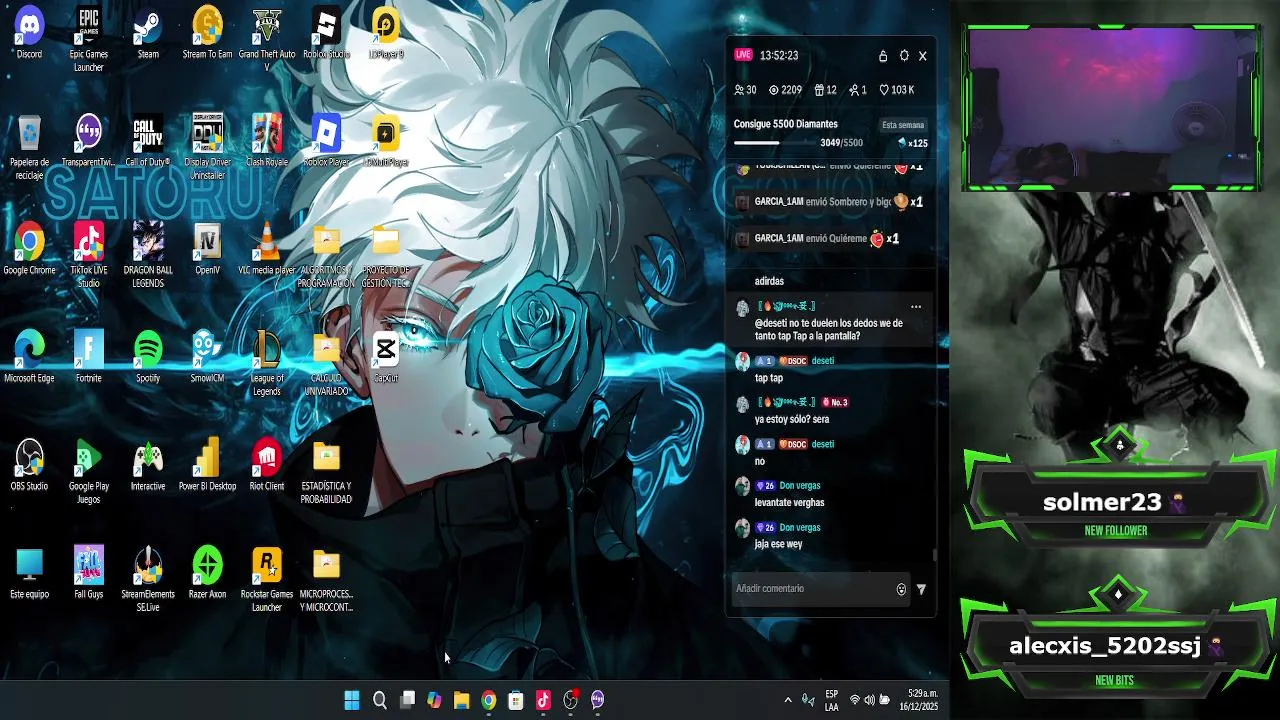Select the Razer Axon desktop icon

207,573
